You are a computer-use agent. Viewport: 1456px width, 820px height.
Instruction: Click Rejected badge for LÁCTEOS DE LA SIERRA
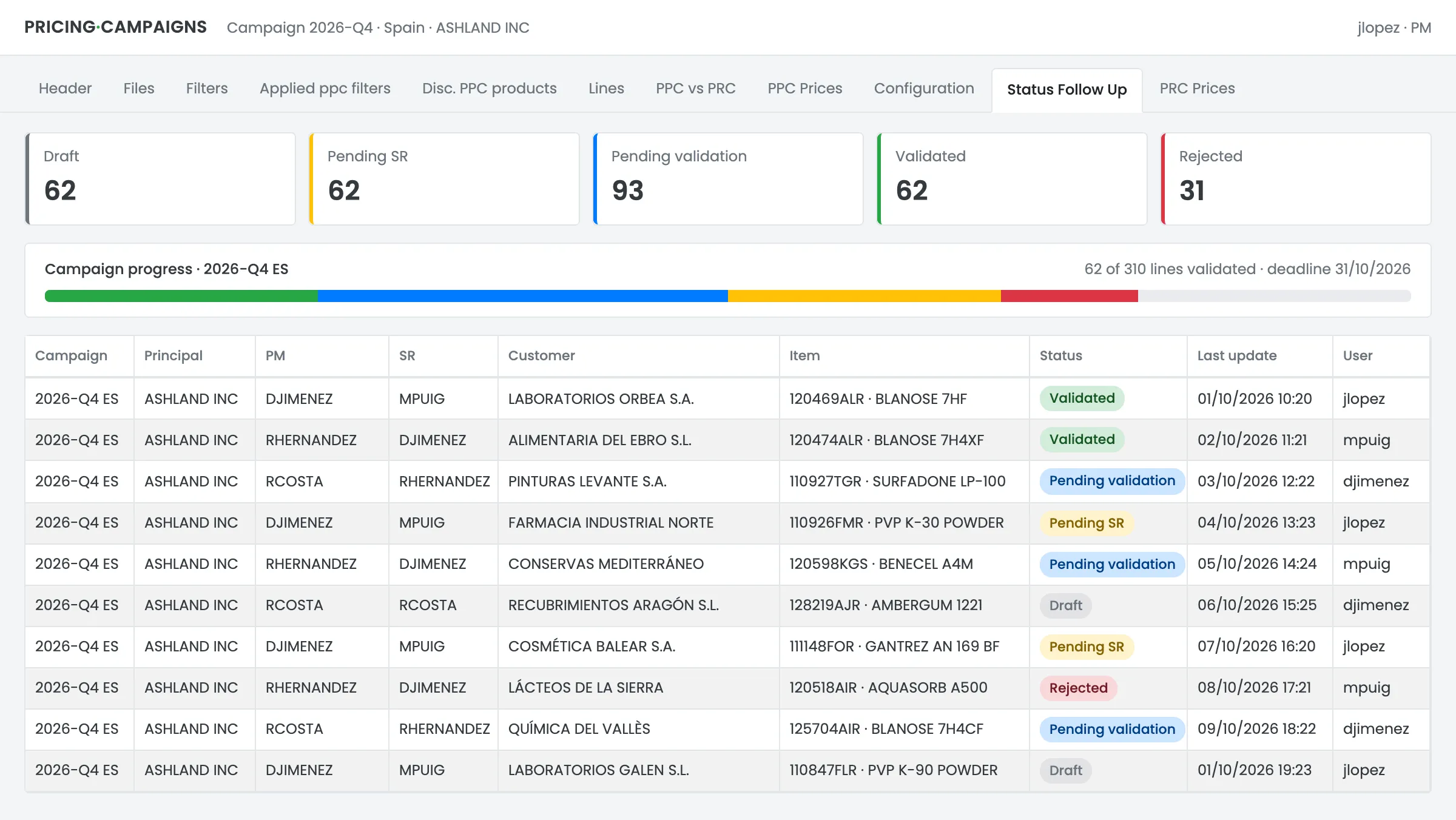pos(1078,688)
